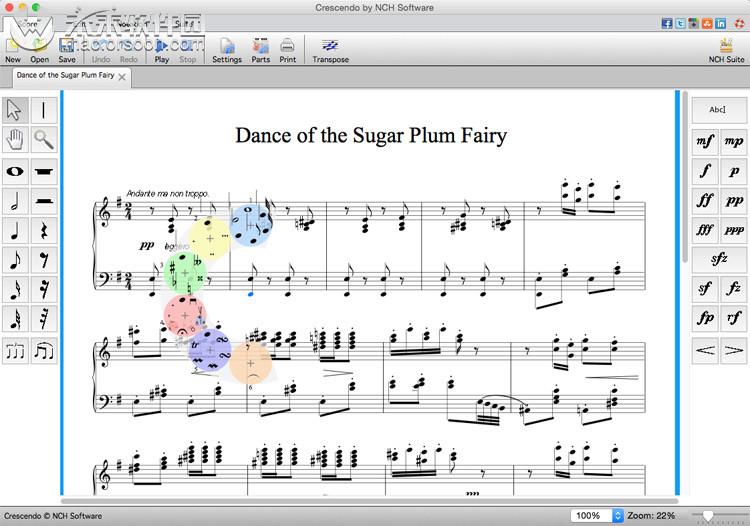Insert the fp dynamic marking

[705, 318]
